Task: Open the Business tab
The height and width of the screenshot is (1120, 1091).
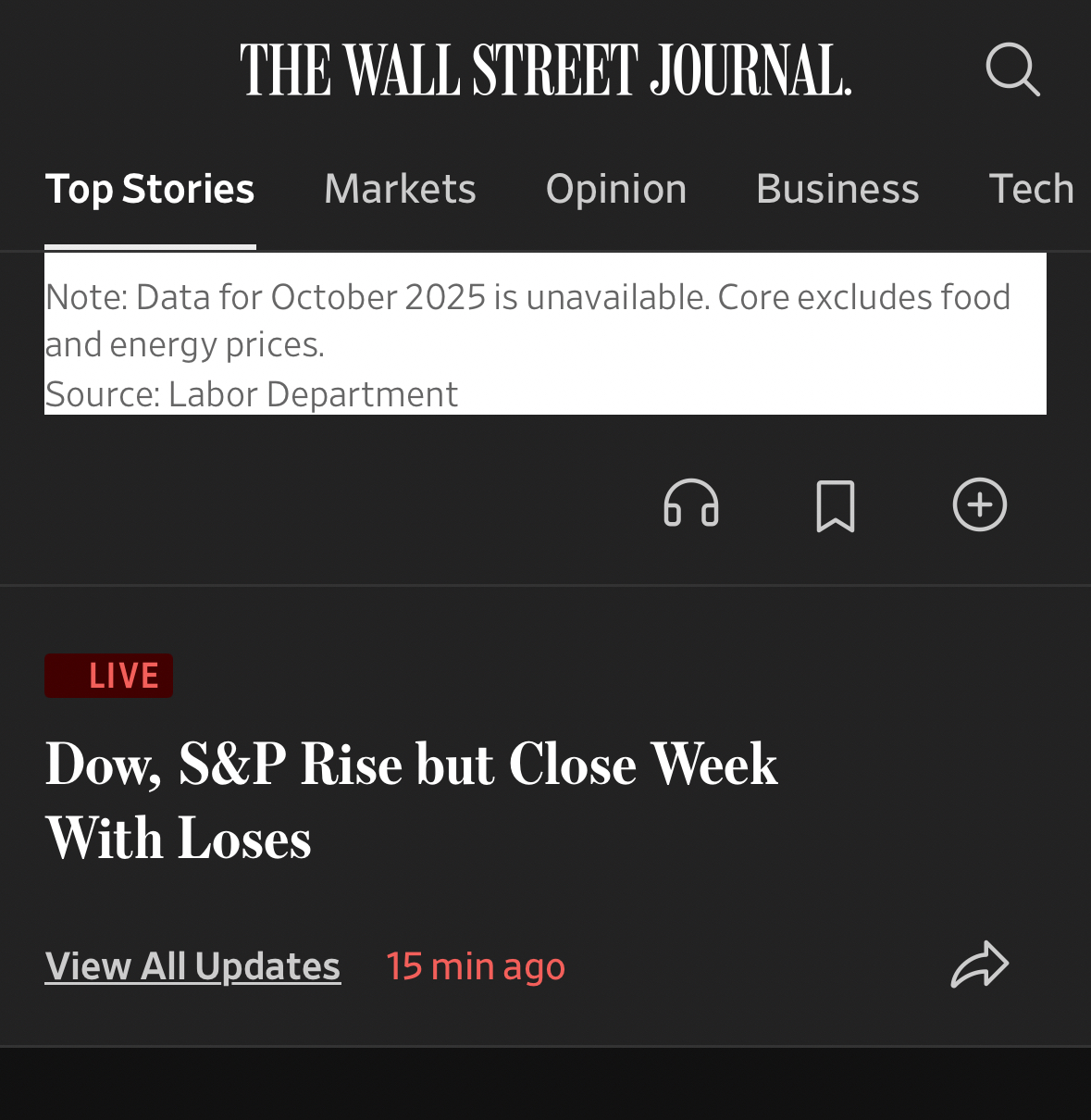Action: tap(837, 189)
